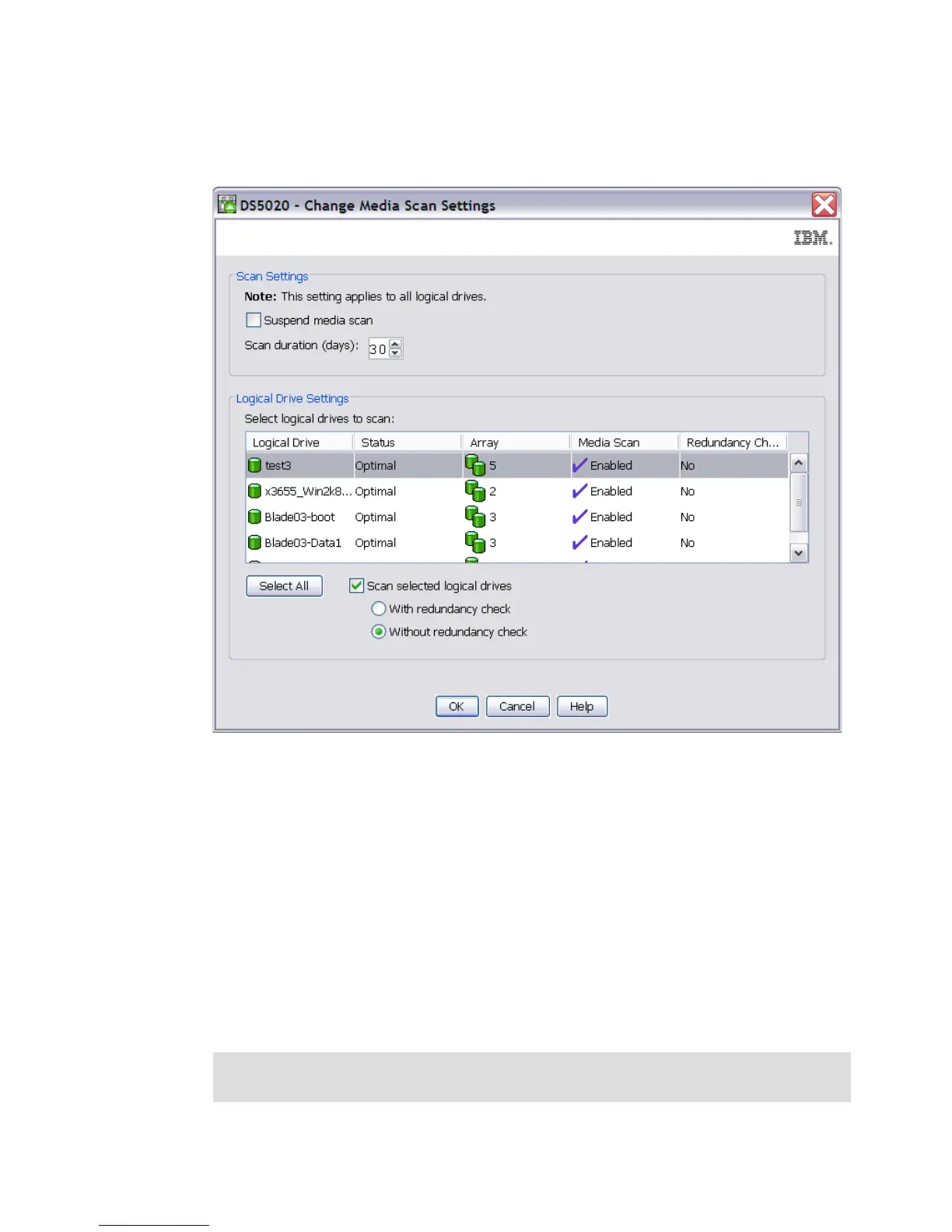Select the test3 row name
This screenshot has height=1232, width=952.
(278, 465)
